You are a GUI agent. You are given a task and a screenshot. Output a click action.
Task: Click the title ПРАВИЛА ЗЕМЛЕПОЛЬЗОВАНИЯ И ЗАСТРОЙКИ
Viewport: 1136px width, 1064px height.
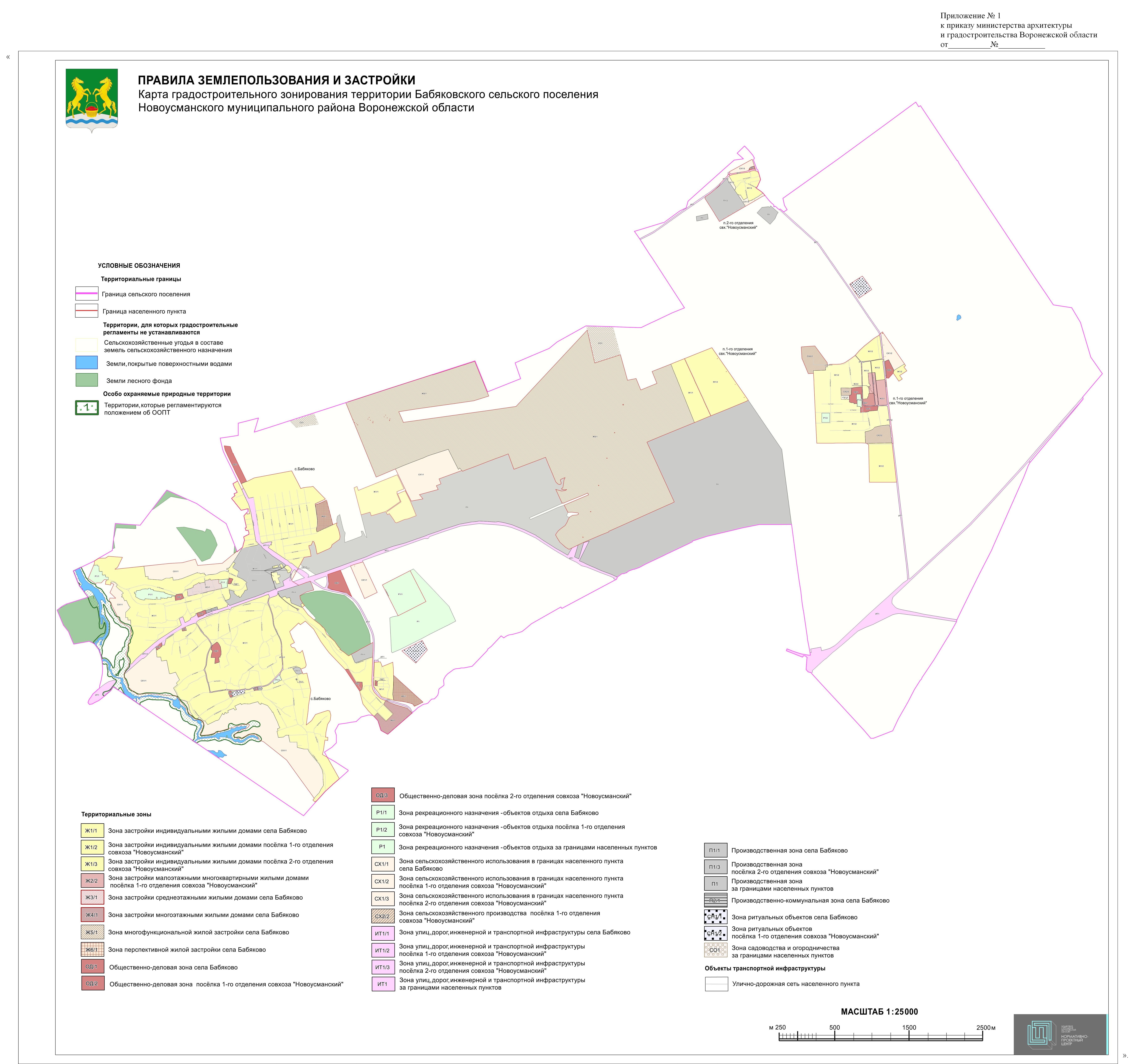277,80
